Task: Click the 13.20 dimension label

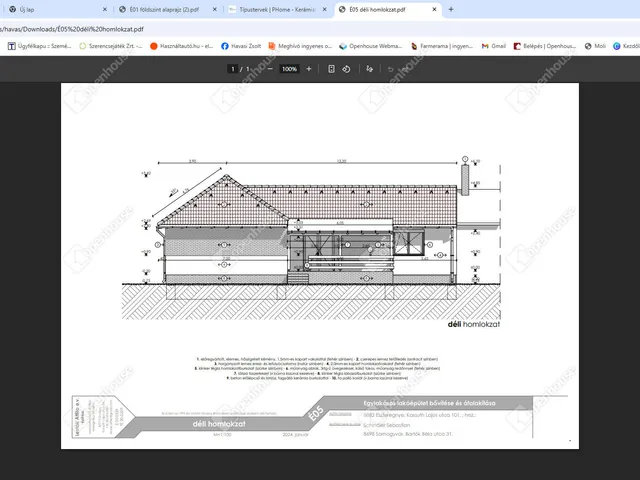Action: pyautogui.click(x=342, y=161)
